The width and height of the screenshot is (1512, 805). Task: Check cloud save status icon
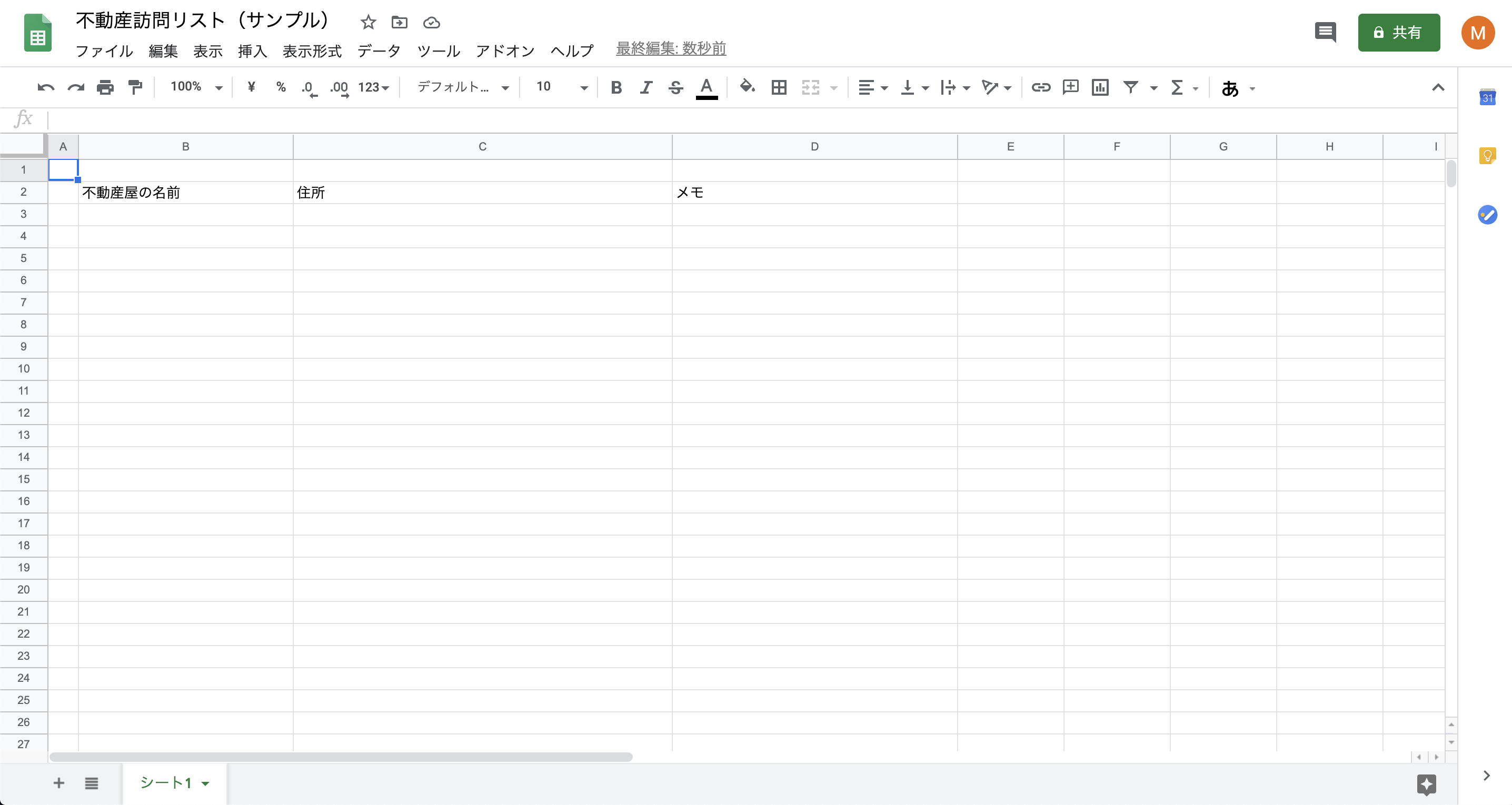431,22
